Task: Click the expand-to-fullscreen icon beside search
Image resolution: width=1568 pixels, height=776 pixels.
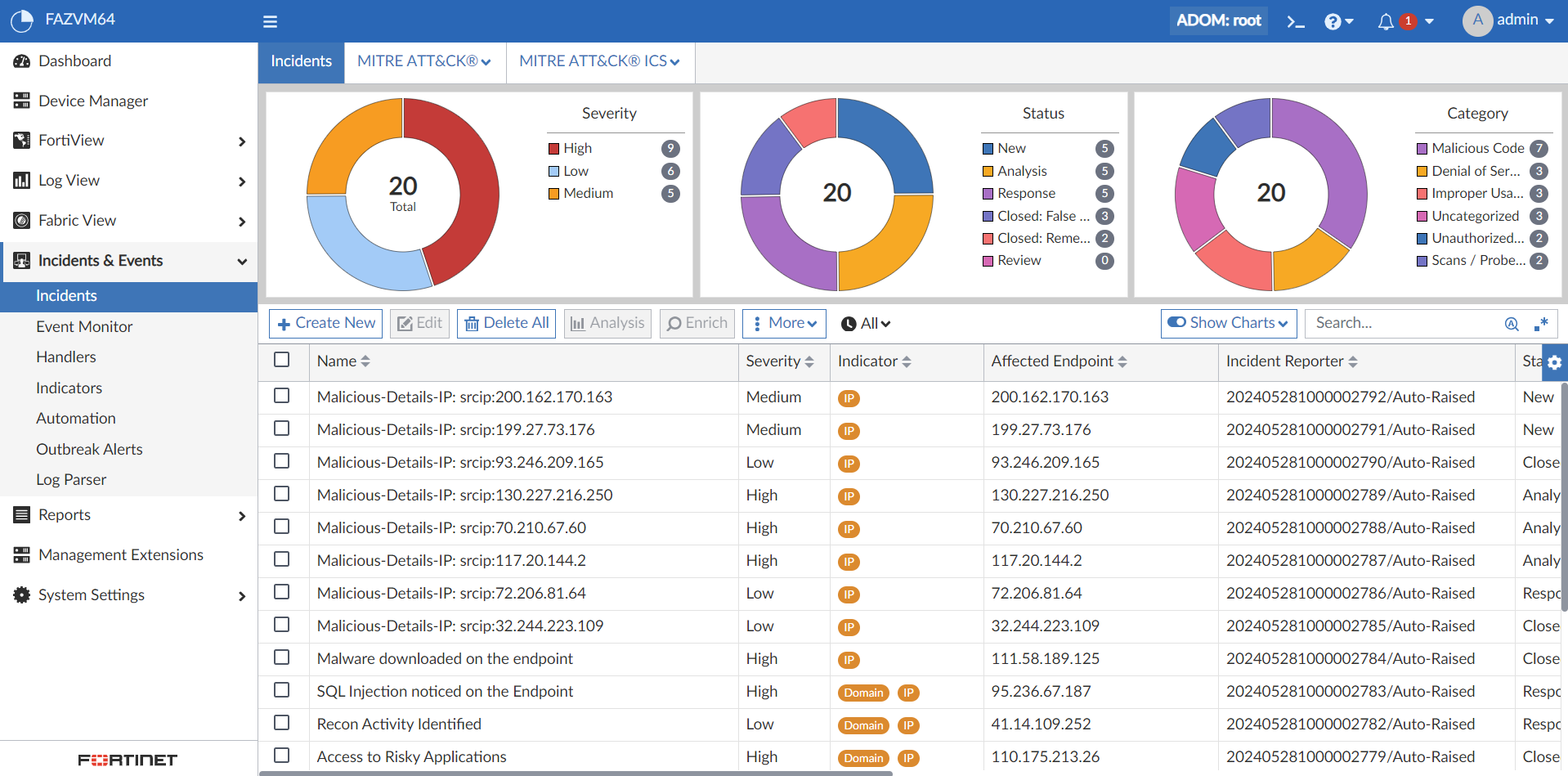Action: click(x=1543, y=324)
